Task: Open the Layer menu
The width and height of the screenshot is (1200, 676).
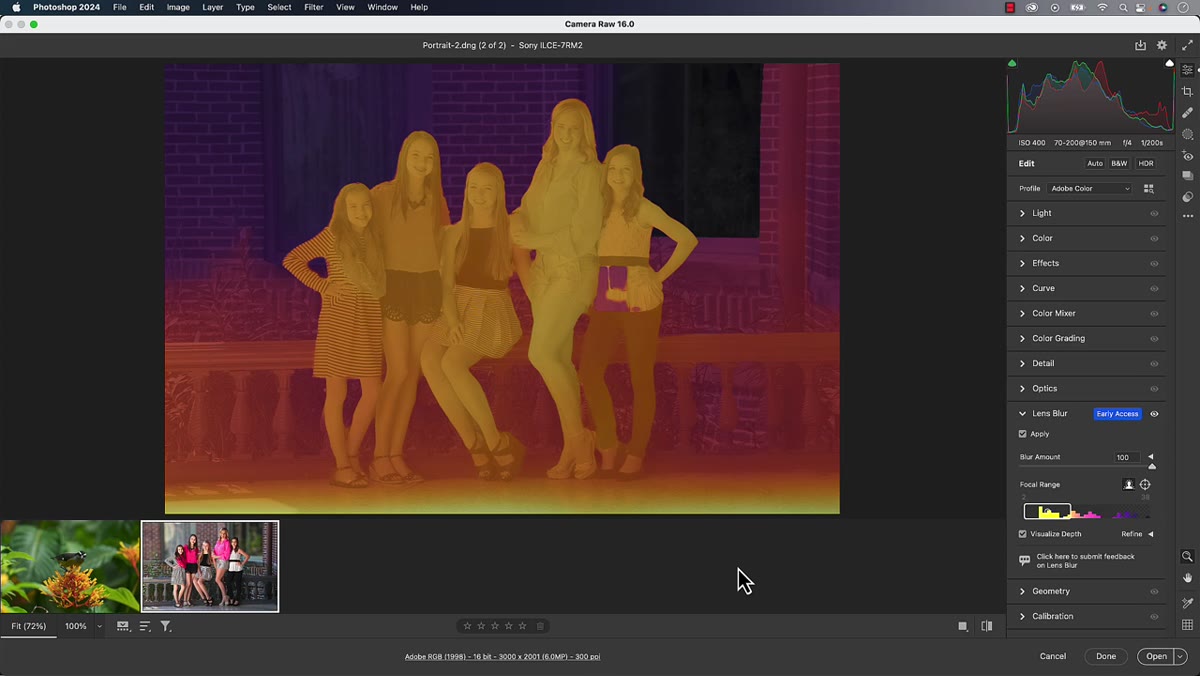Action: 212,7
